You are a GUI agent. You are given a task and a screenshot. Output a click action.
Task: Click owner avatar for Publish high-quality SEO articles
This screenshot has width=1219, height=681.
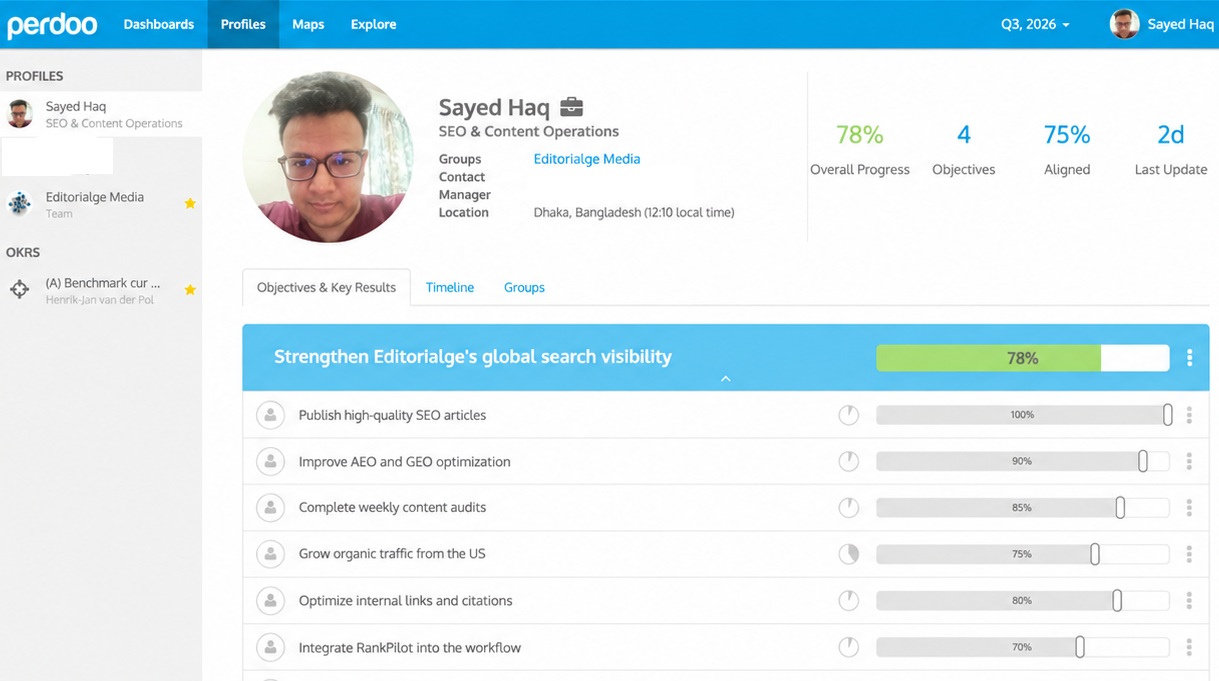tap(270, 415)
